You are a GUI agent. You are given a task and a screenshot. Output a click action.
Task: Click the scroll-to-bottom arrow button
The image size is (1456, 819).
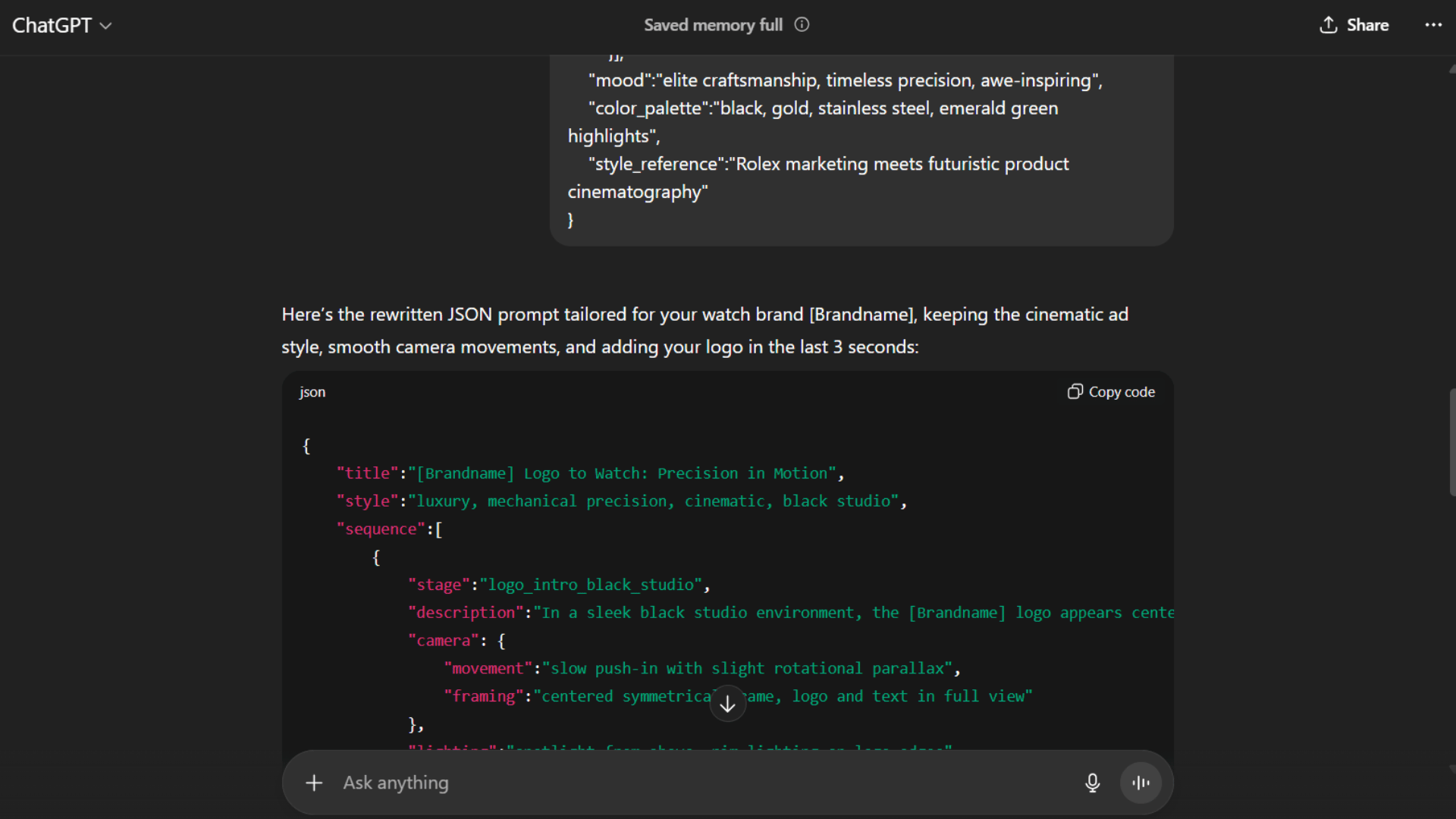pos(727,704)
